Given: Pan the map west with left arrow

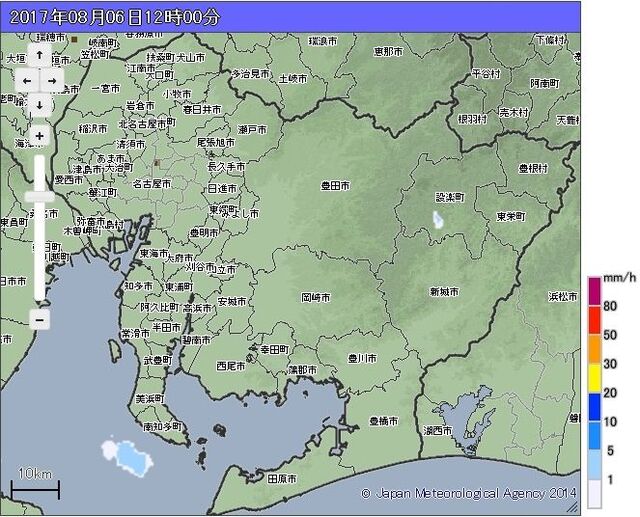Looking at the screenshot, I should tap(27, 81).
